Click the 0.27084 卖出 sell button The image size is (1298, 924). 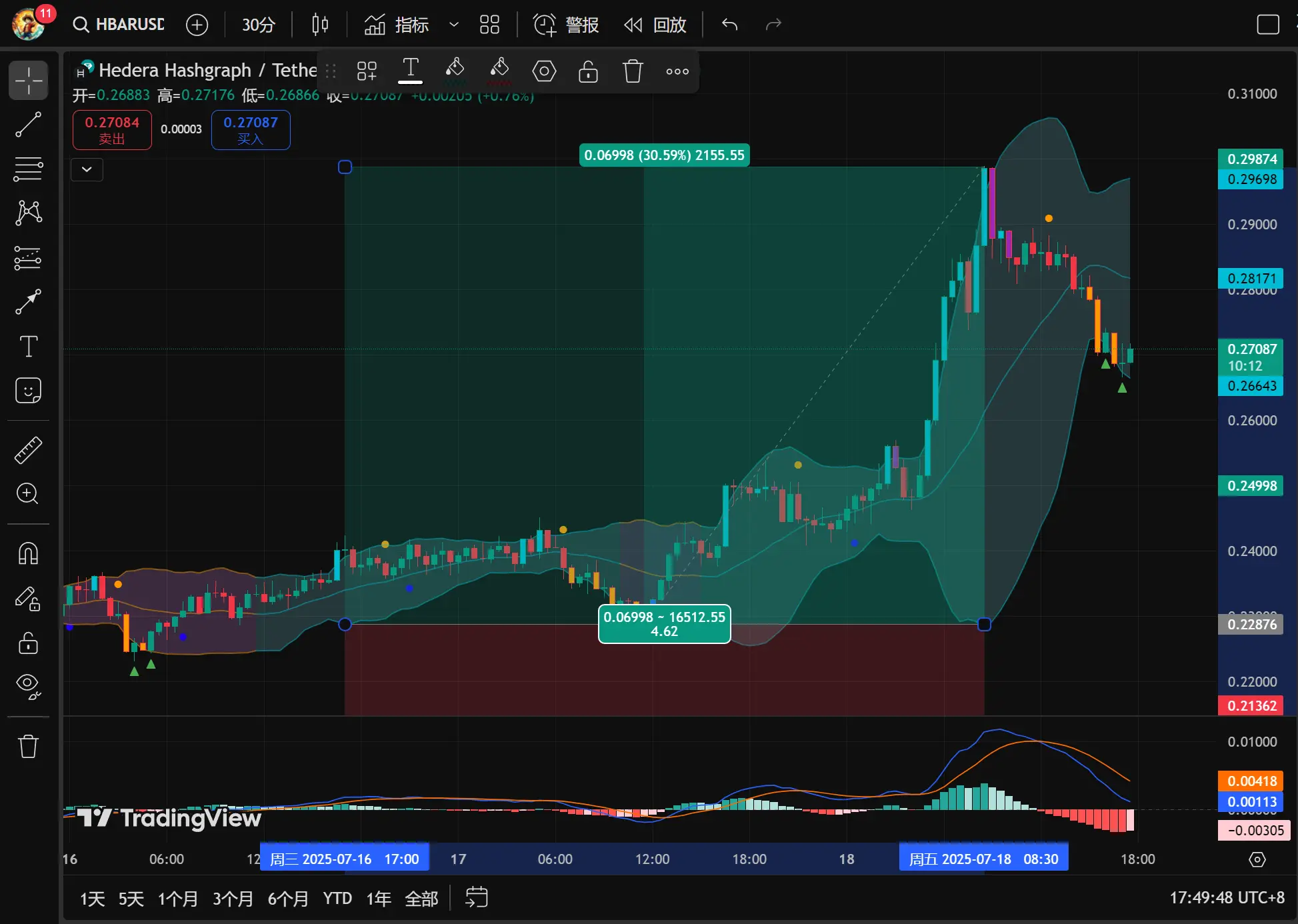point(112,130)
